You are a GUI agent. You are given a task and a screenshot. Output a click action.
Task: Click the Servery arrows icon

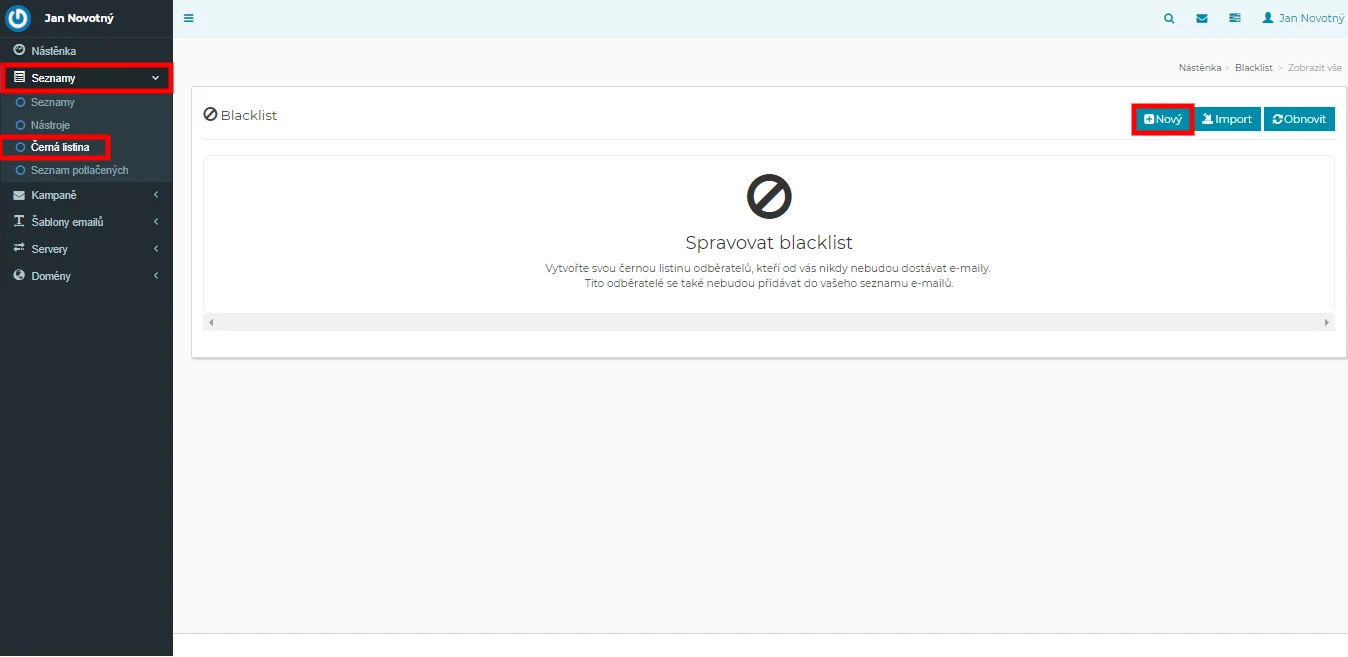pyautogui.click(x=19, y=248)
